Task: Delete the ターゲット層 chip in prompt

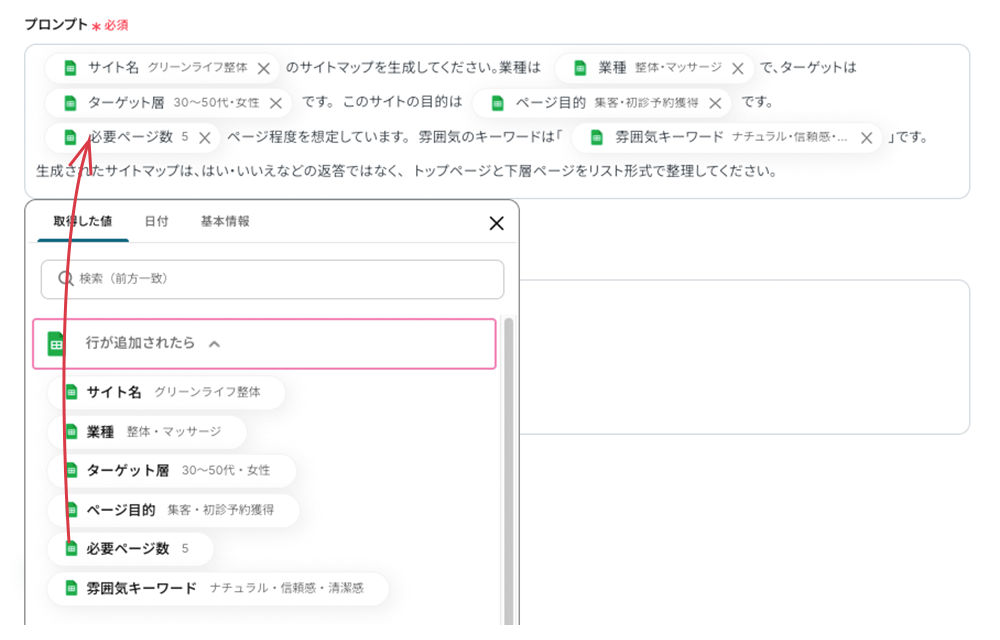Action: 276,104
